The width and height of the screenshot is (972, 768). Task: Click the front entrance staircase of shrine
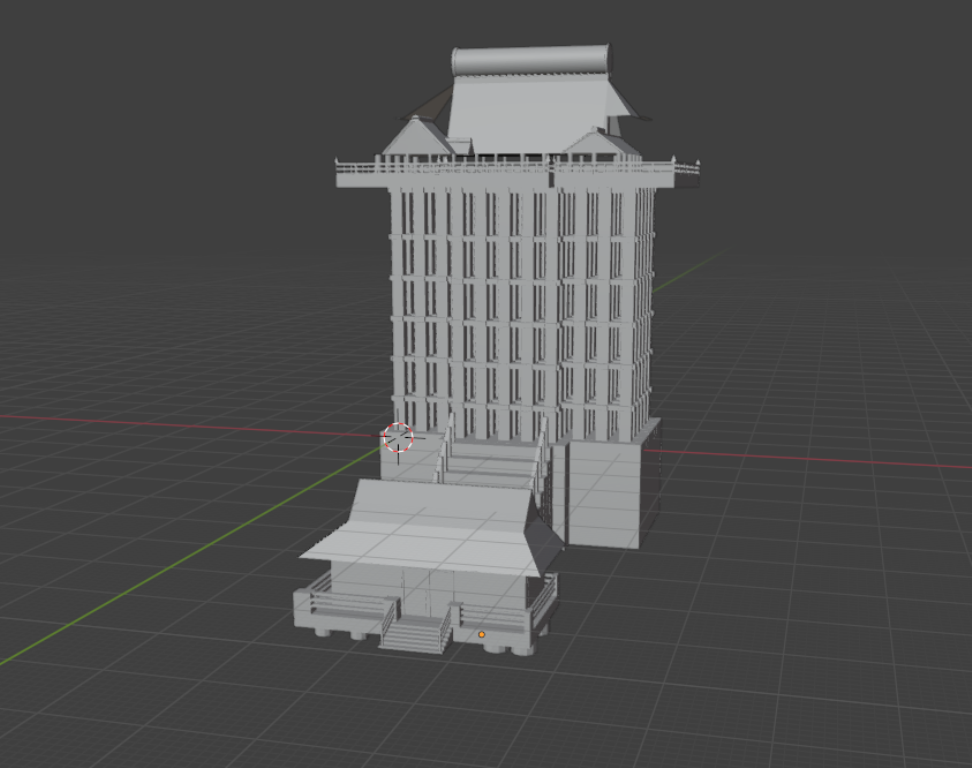(414, 633)
